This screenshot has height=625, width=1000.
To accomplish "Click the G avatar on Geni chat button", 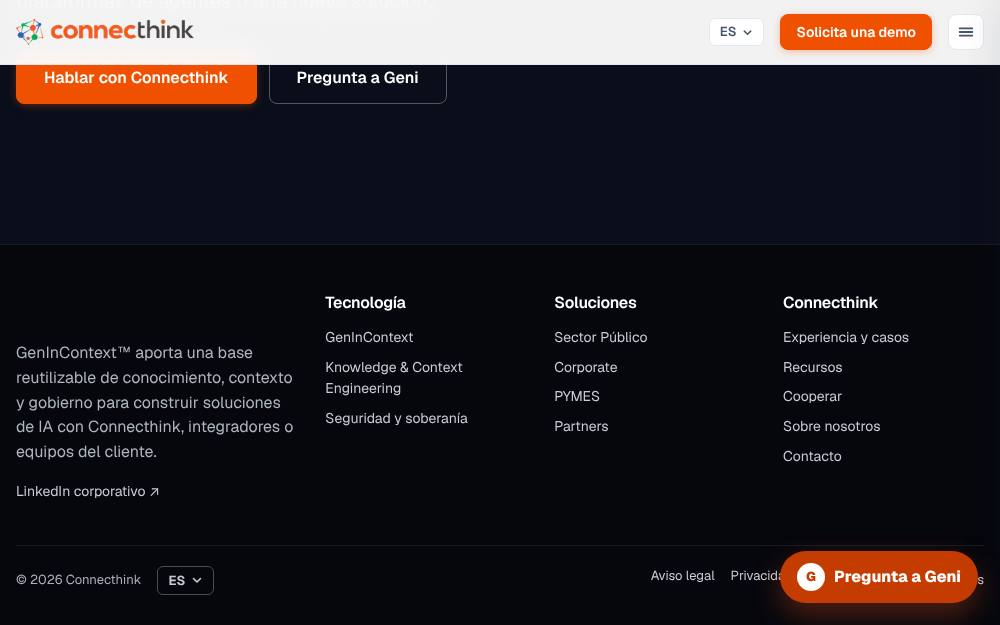I will (811, 577).
